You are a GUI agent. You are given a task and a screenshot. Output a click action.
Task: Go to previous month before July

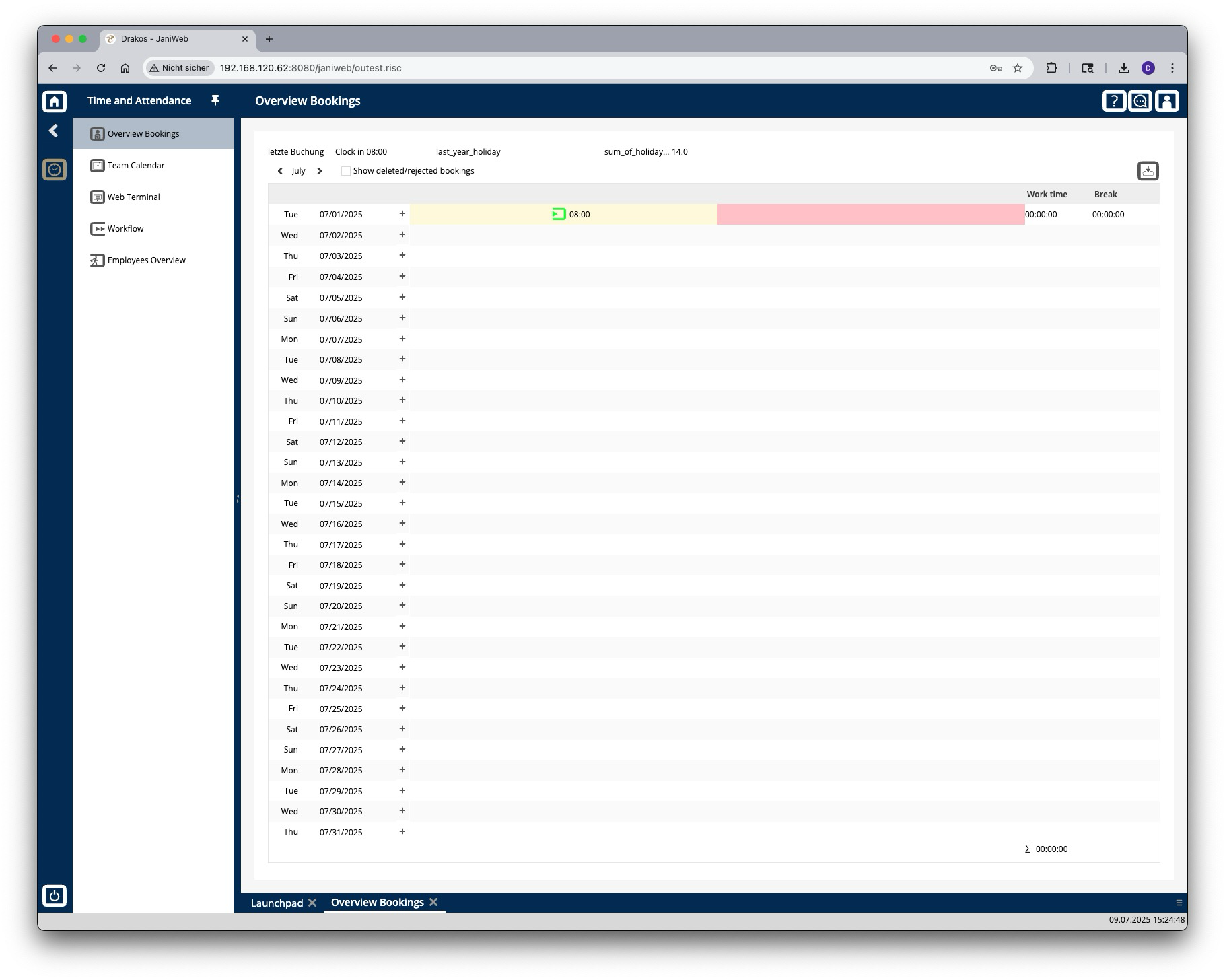click(x=280, y=171)
